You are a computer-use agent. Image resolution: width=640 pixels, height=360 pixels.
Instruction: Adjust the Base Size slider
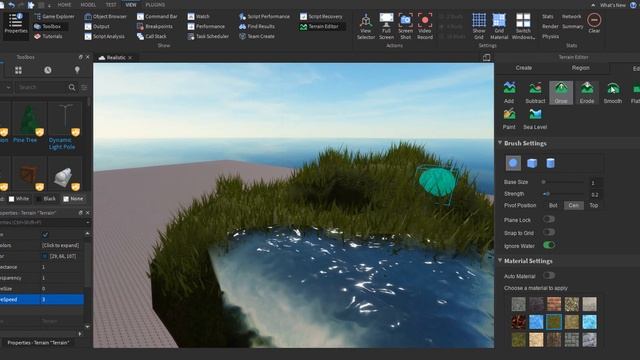[x=563, y=182]
